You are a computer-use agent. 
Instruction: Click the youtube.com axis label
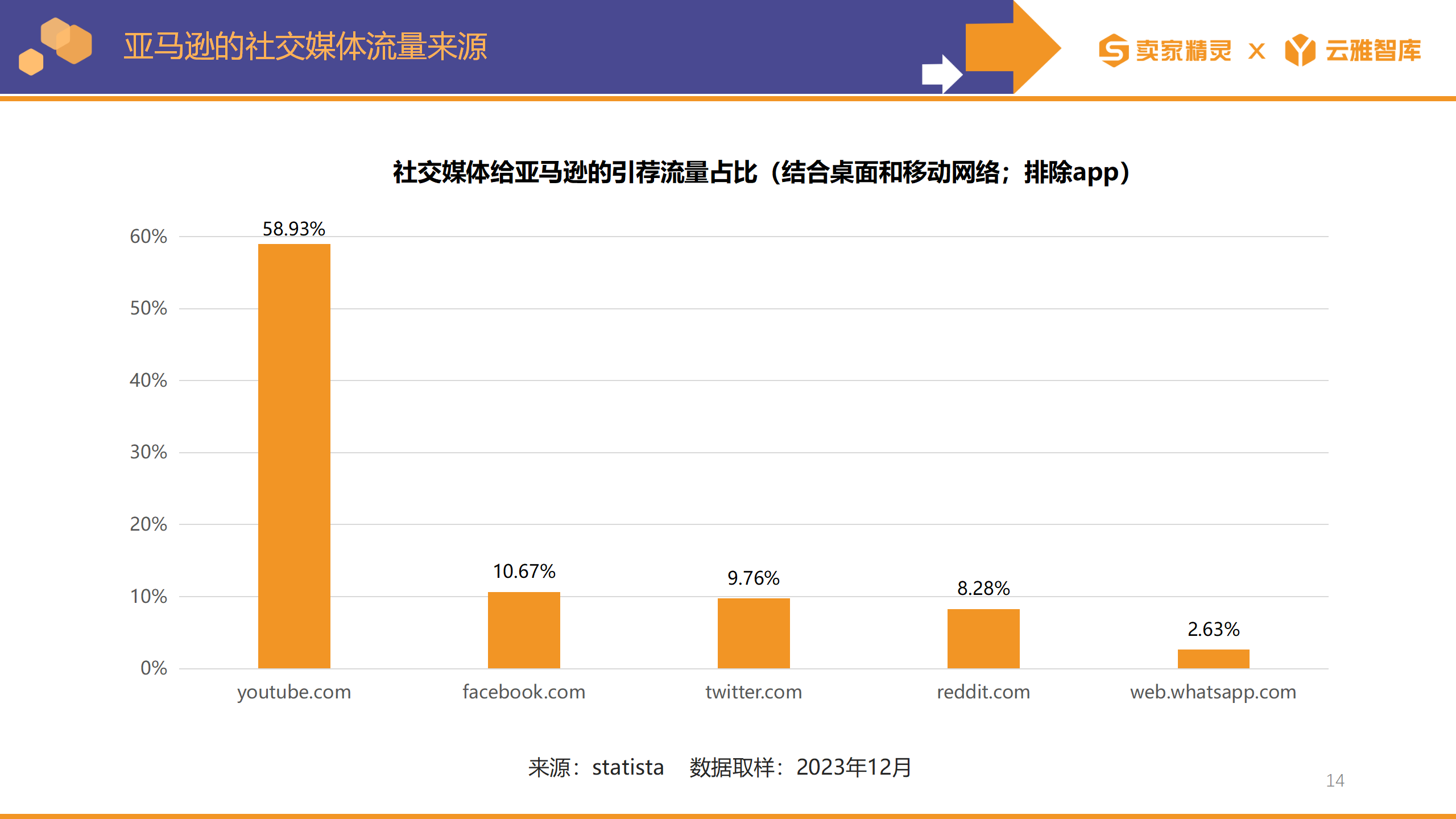coord(294,692)
